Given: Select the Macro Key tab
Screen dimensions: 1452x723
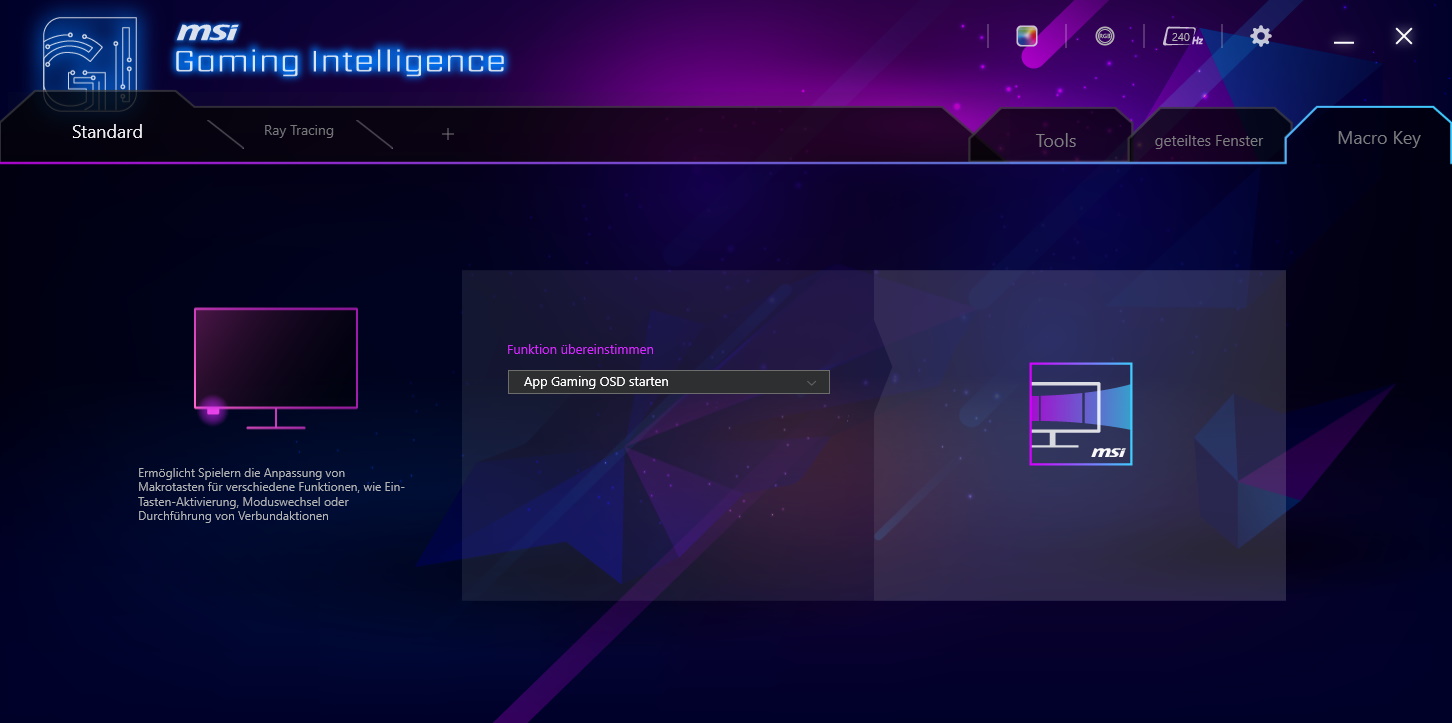Looking at the screenshot, I should click(1378, 138).
